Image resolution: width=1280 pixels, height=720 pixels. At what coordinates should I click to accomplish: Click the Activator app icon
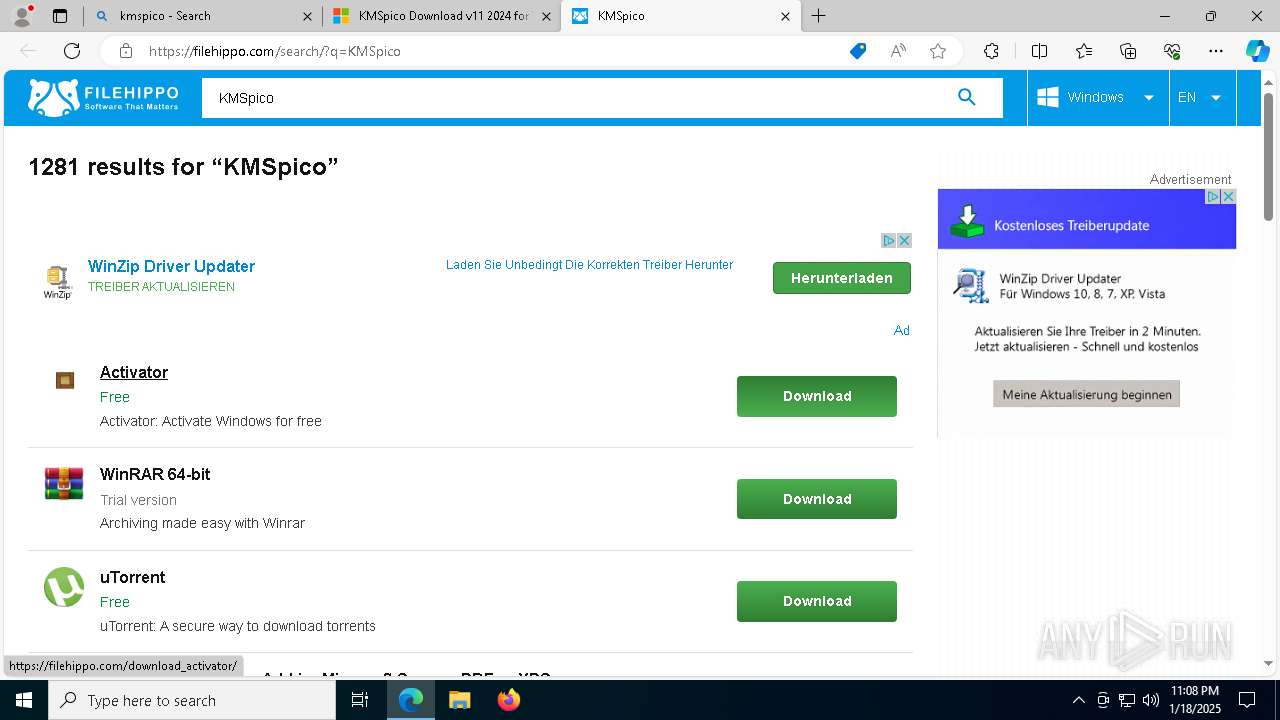(65, 380)
